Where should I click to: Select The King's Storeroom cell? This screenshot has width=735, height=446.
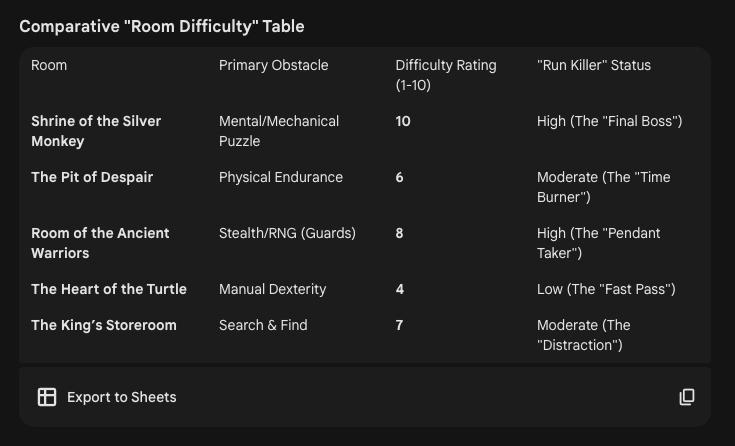point(104,325)
